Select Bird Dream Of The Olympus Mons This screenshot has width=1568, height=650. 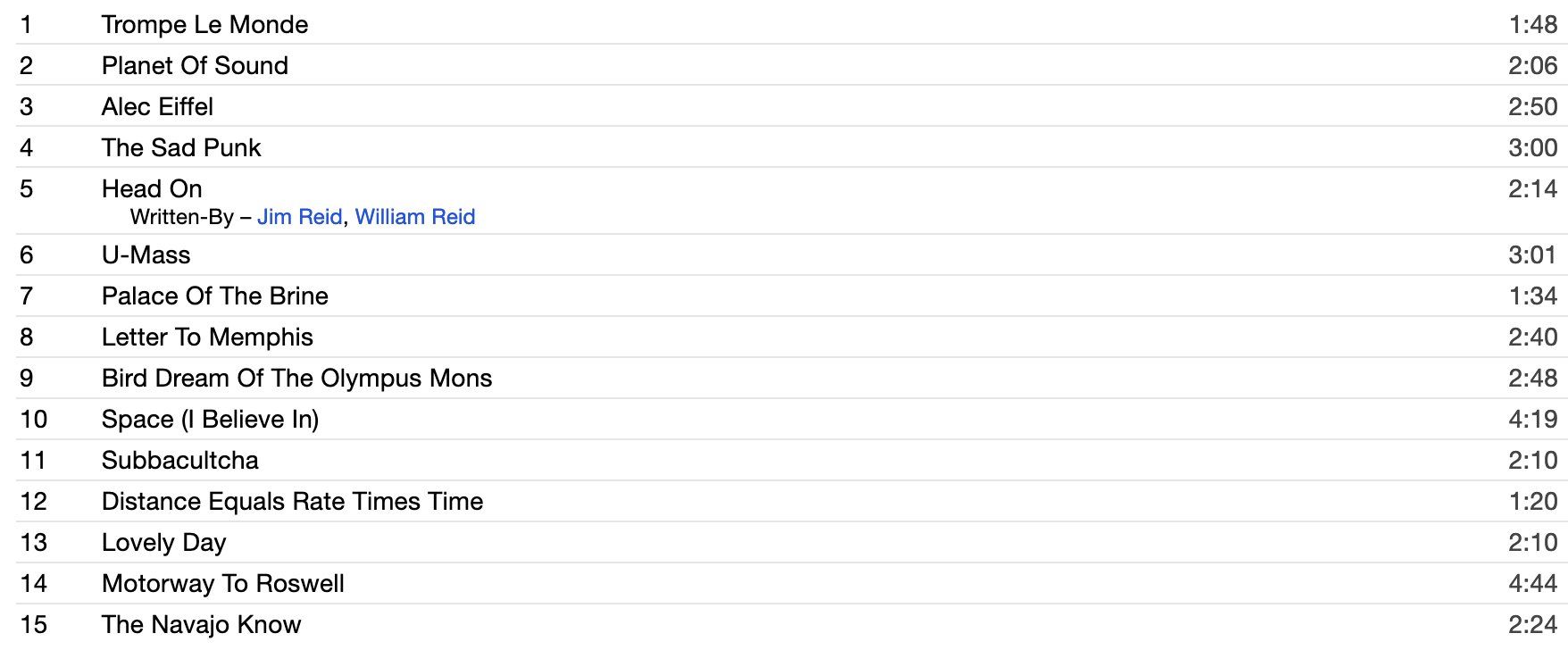coord(296,378)
